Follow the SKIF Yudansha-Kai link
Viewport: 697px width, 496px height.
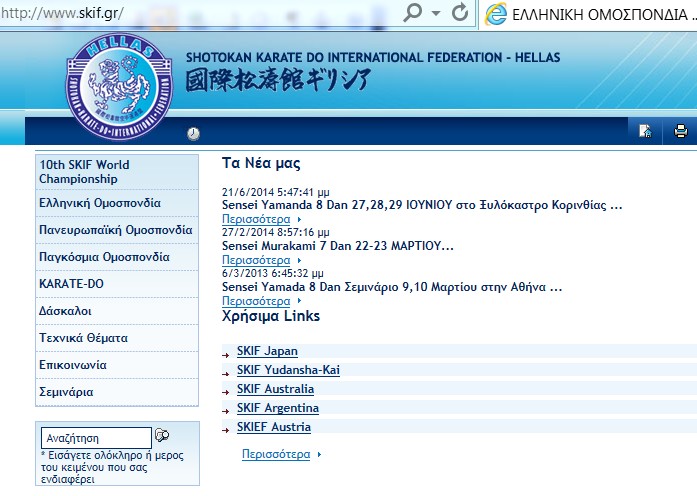click(288, 370)
